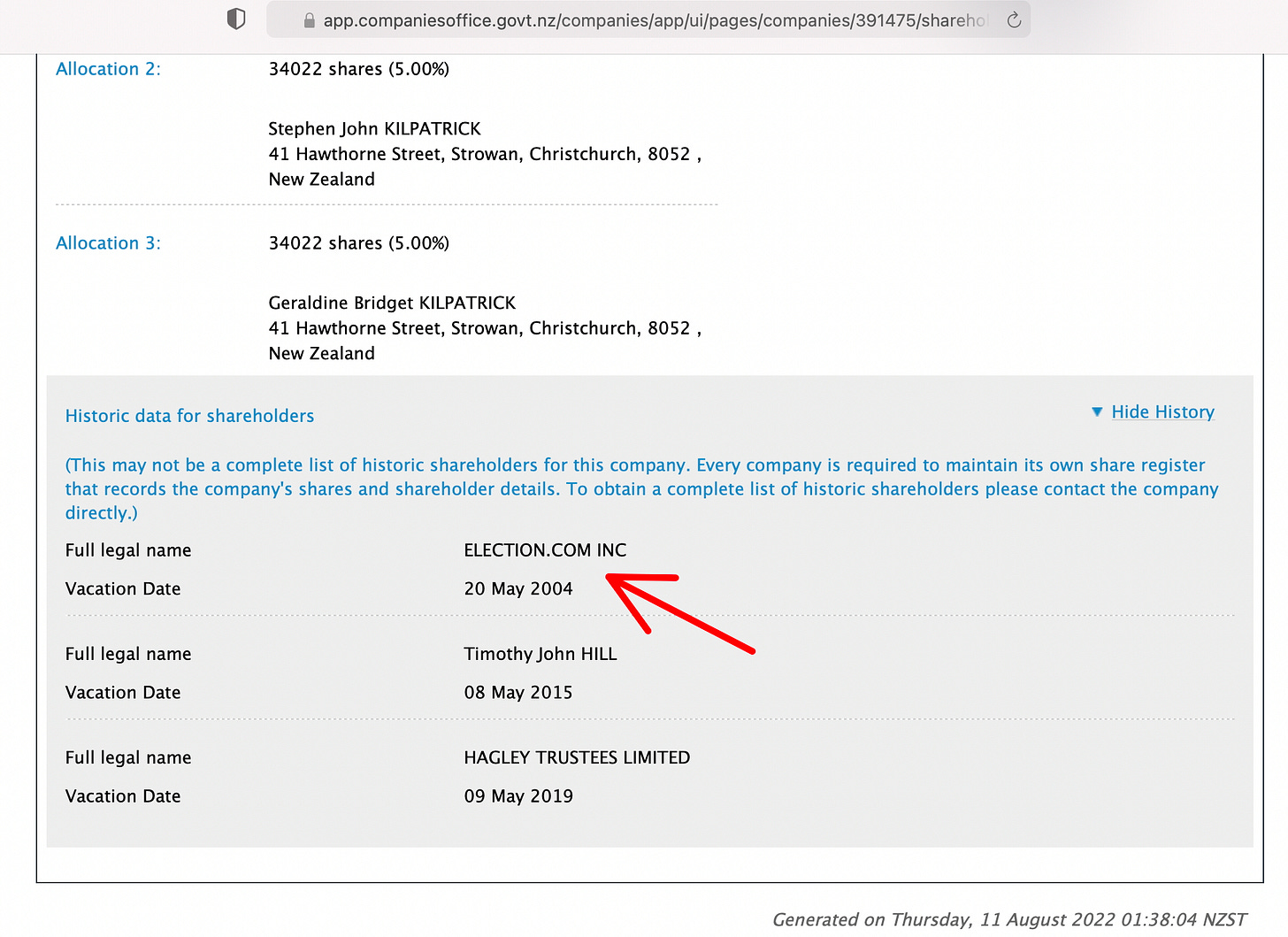Click the Historic data for shareholders heading

point(189,416)
